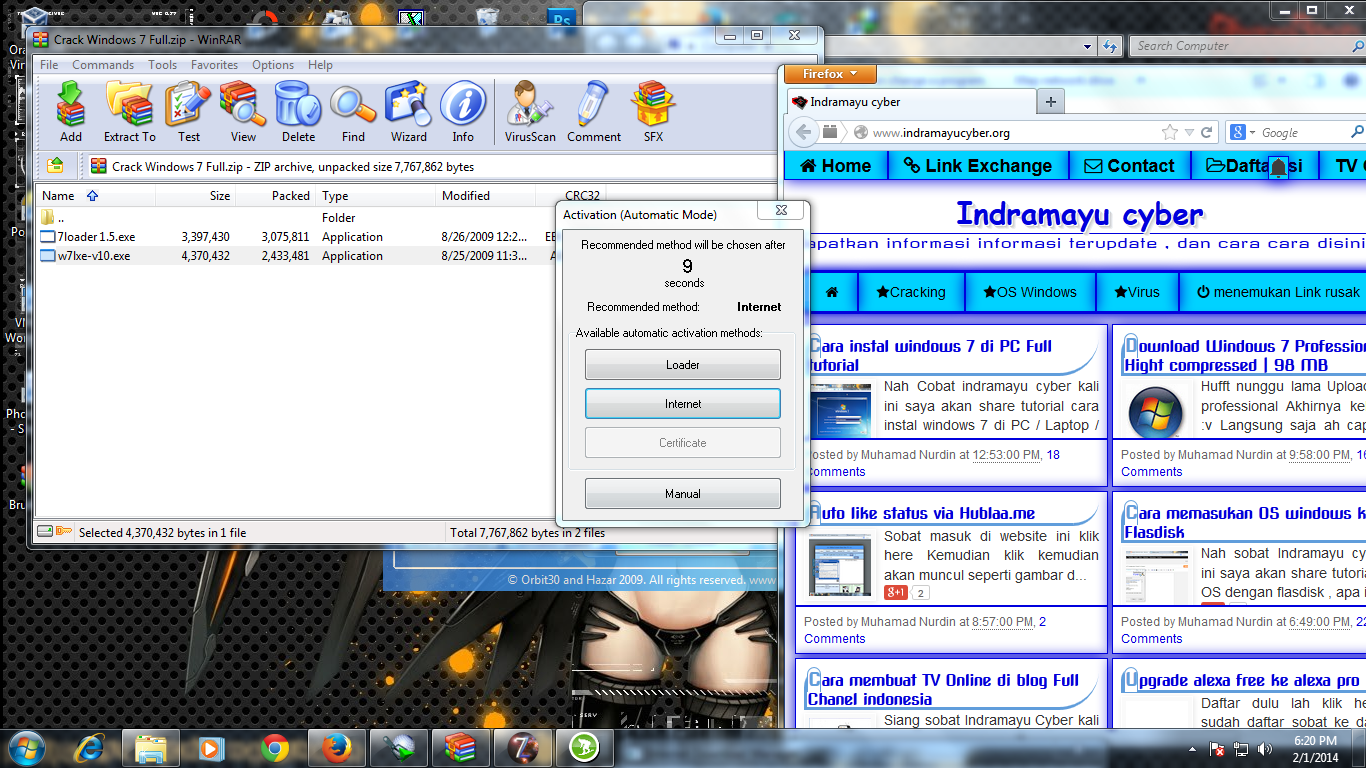Click the SFX icon in WinRAR
The width and height of the screenshot is (1366, 768).
(653, 112)
